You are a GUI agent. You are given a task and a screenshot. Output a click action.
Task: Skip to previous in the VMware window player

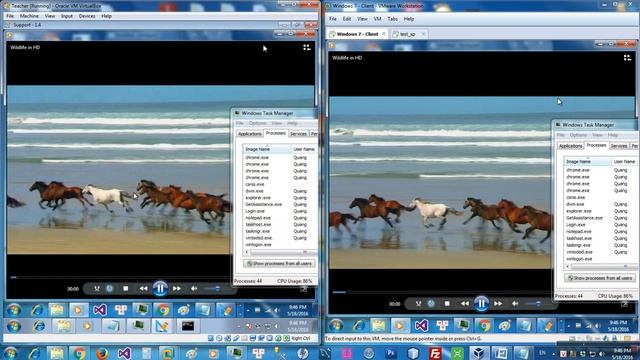[x=464, y=304]
